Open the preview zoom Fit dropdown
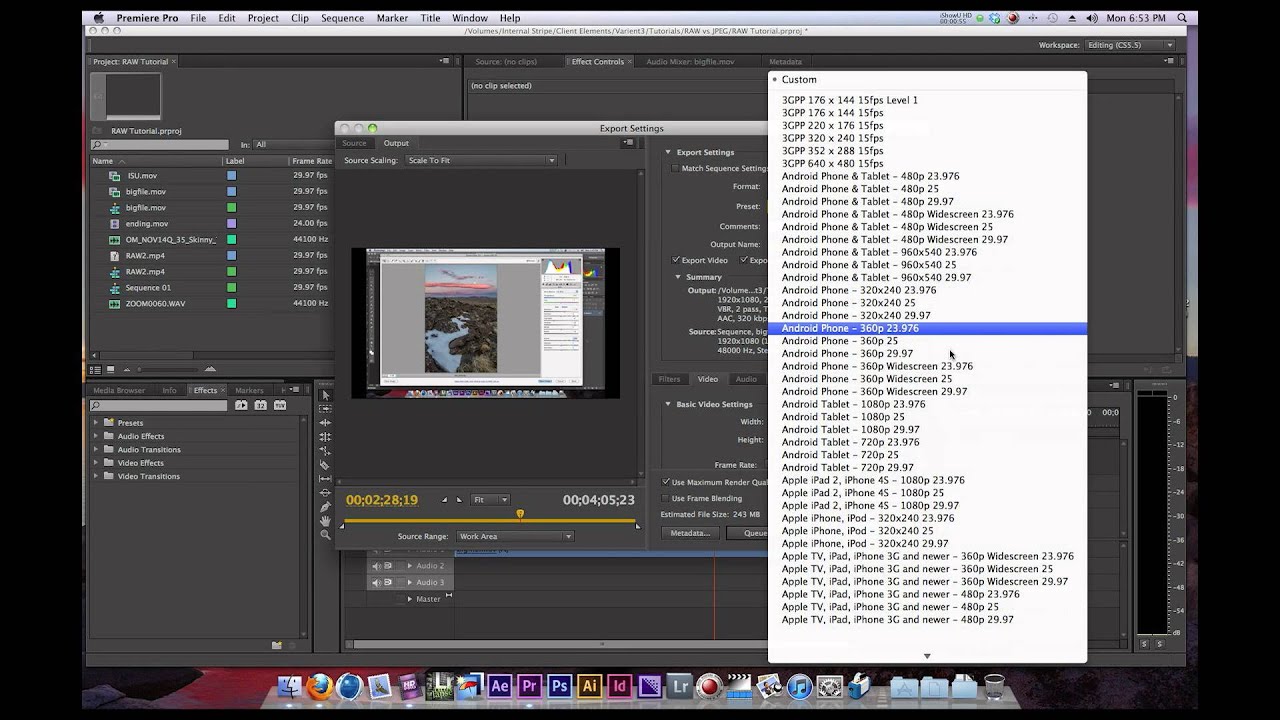1280x720 pixels. point(490,500)
